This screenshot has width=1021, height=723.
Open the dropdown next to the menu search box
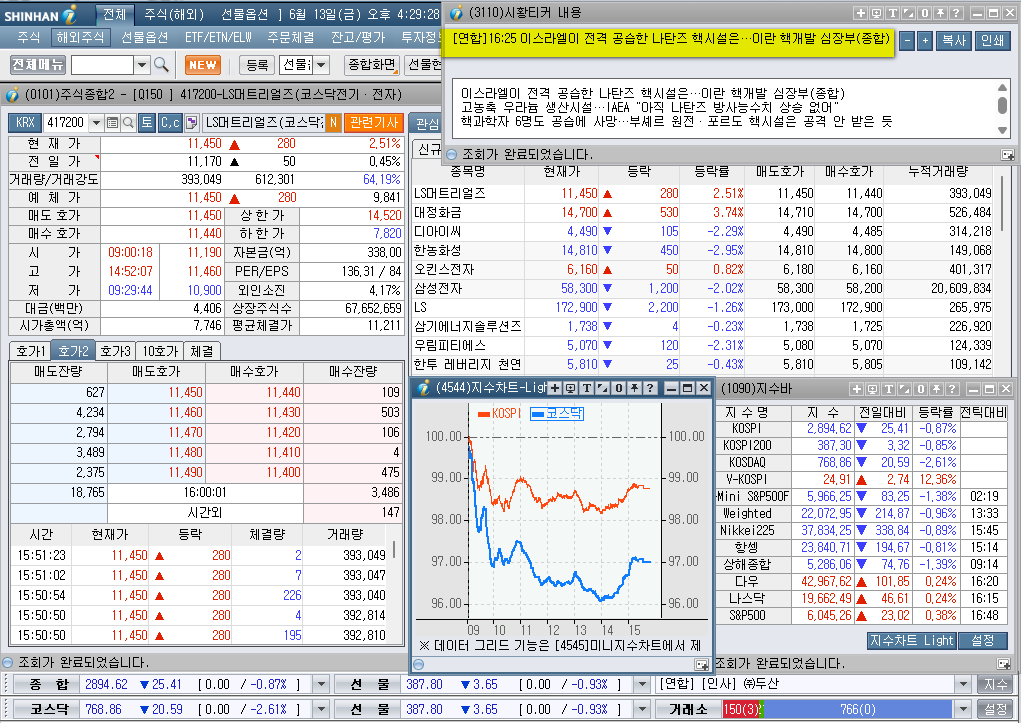pos(142,64)
